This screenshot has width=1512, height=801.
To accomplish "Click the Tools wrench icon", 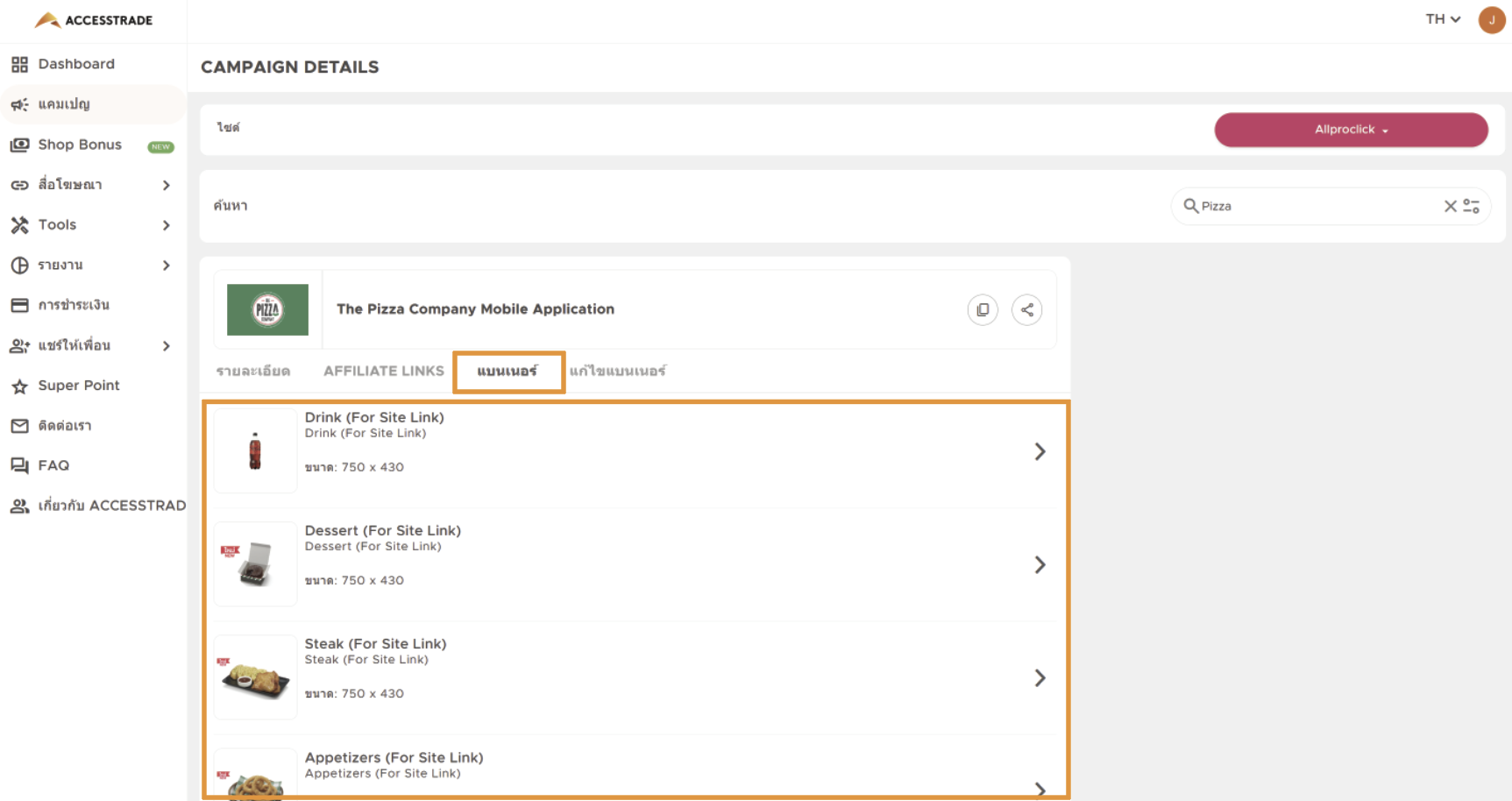I will 19,225.
